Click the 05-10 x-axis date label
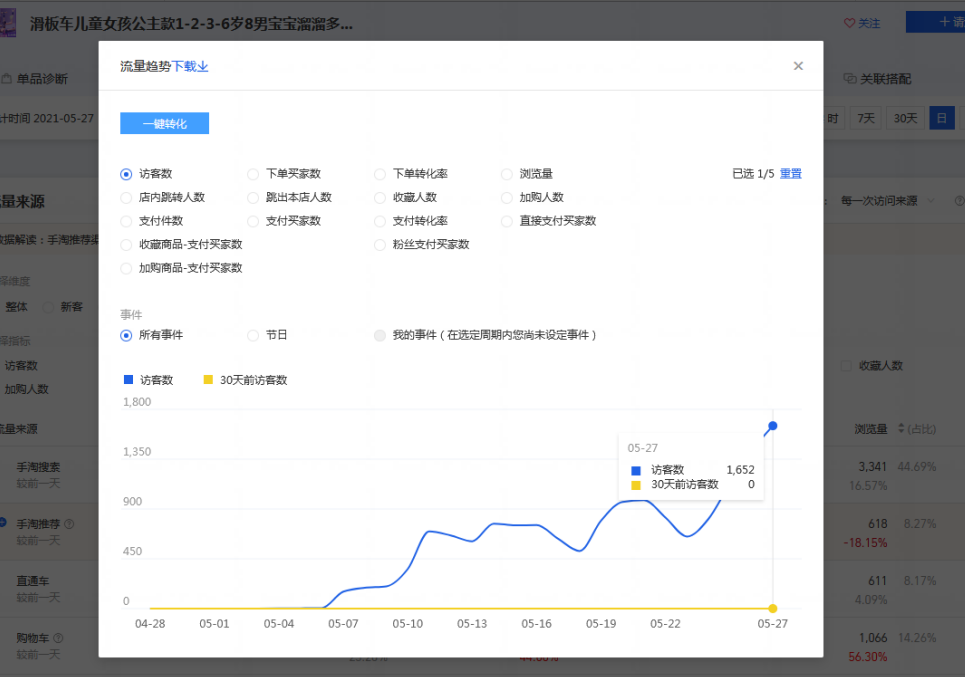This screenshot has width=965, height=677. (407, 623)
